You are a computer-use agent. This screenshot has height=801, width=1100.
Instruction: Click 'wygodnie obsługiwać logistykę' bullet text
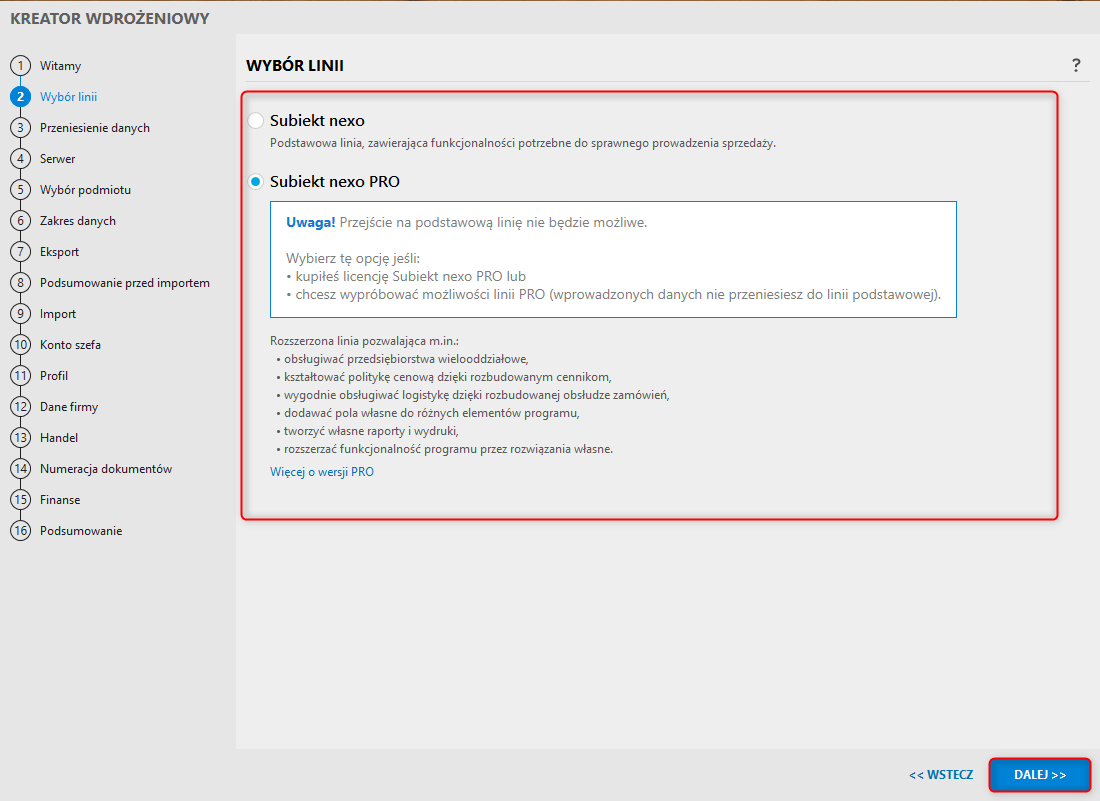[476, 396]
